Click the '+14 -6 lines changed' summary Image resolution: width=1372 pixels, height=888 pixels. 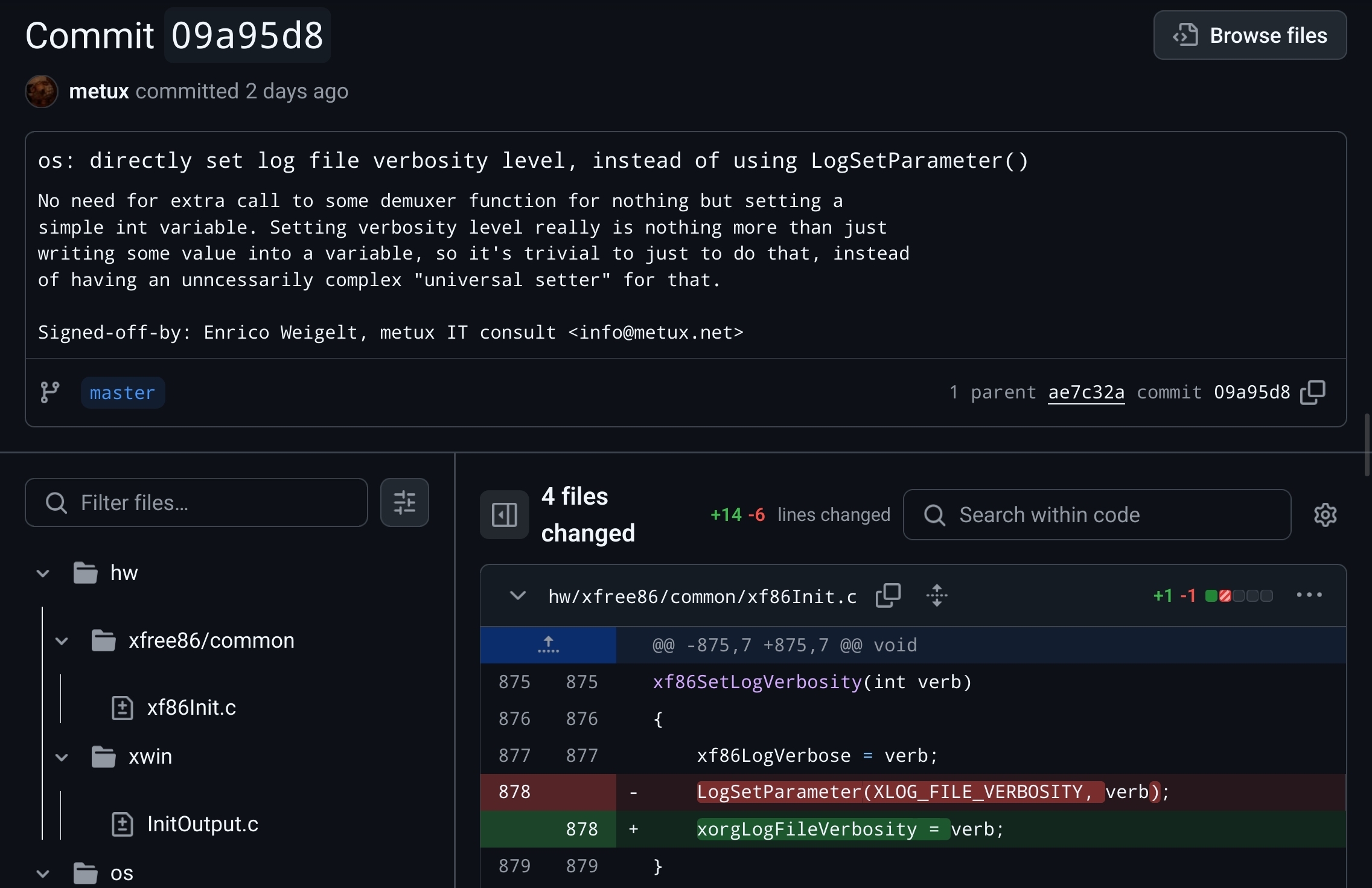pyautogui.click(x=800, y=515)
